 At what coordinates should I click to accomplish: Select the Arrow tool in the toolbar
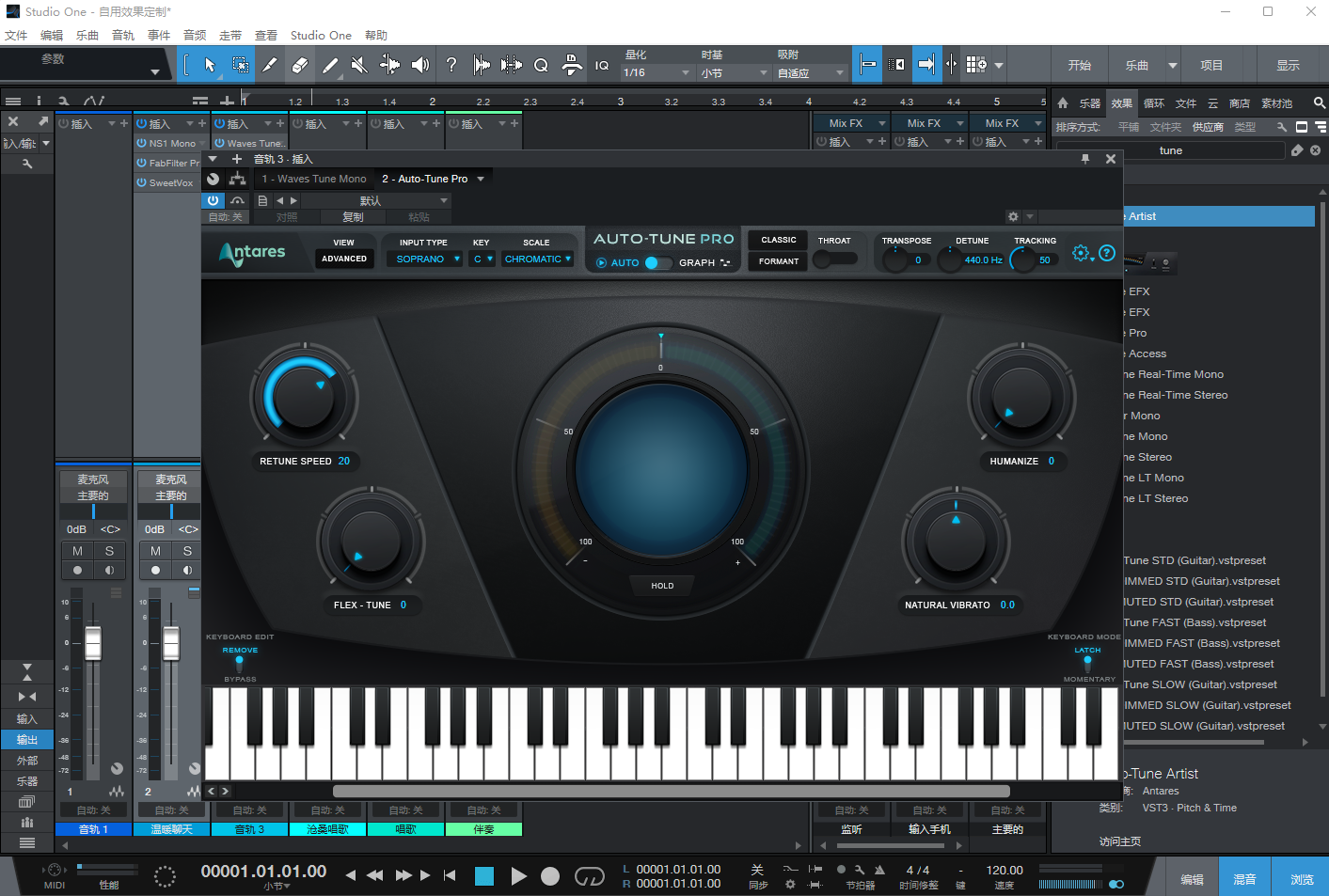point(210,65)
